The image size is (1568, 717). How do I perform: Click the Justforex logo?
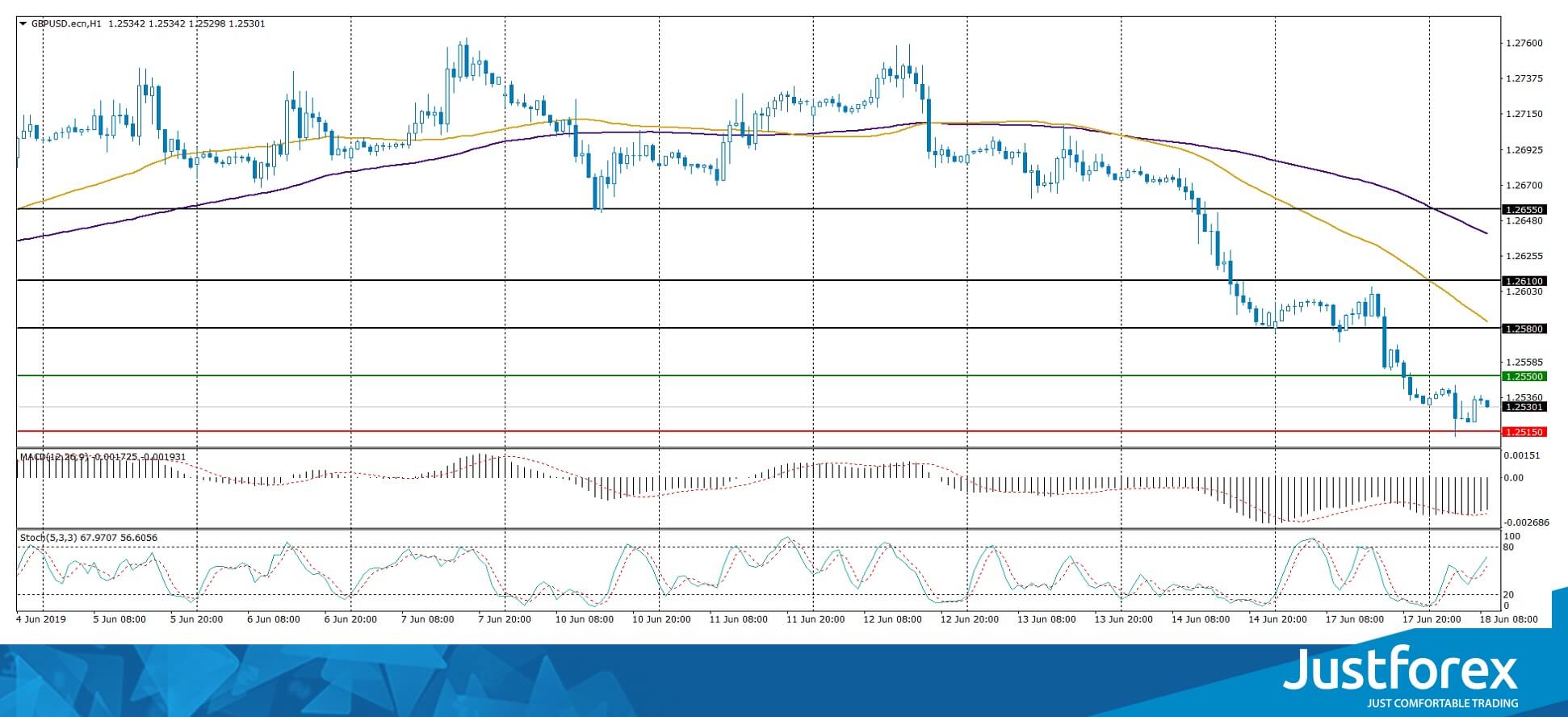point(1401,669)
